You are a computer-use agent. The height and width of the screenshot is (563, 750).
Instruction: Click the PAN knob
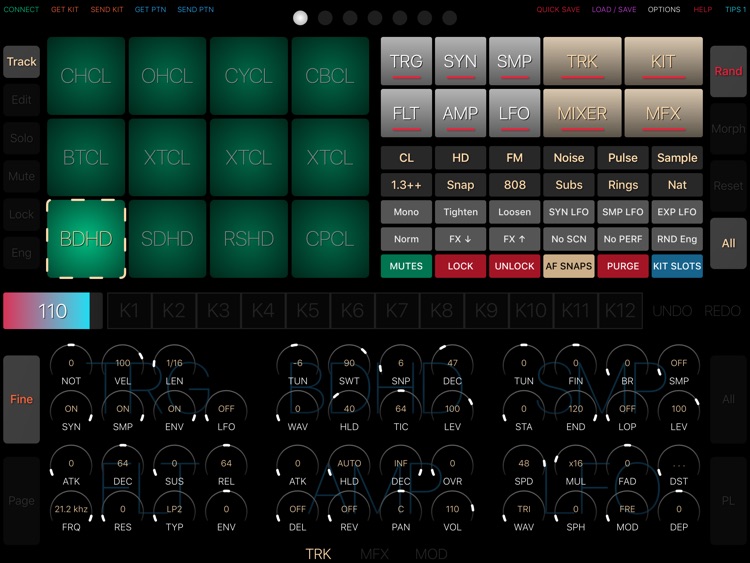click(x=401, y=511)
